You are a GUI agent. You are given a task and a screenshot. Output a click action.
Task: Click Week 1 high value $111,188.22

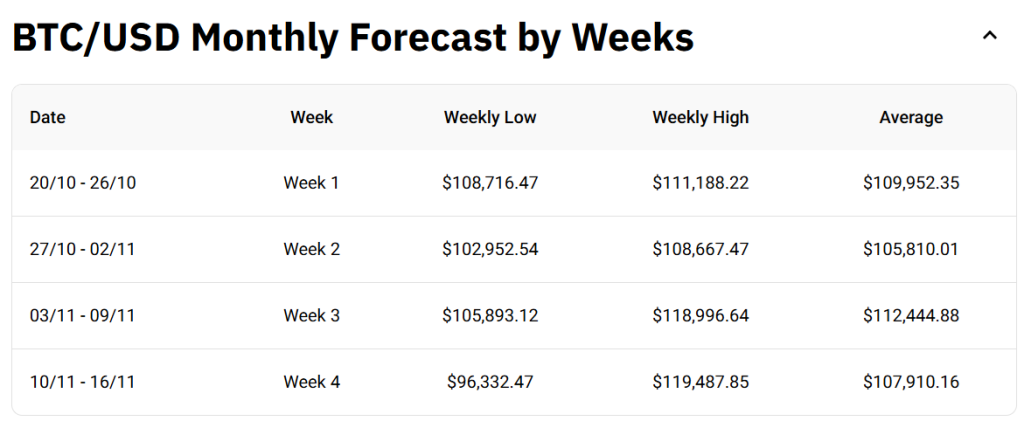(700, 183)
